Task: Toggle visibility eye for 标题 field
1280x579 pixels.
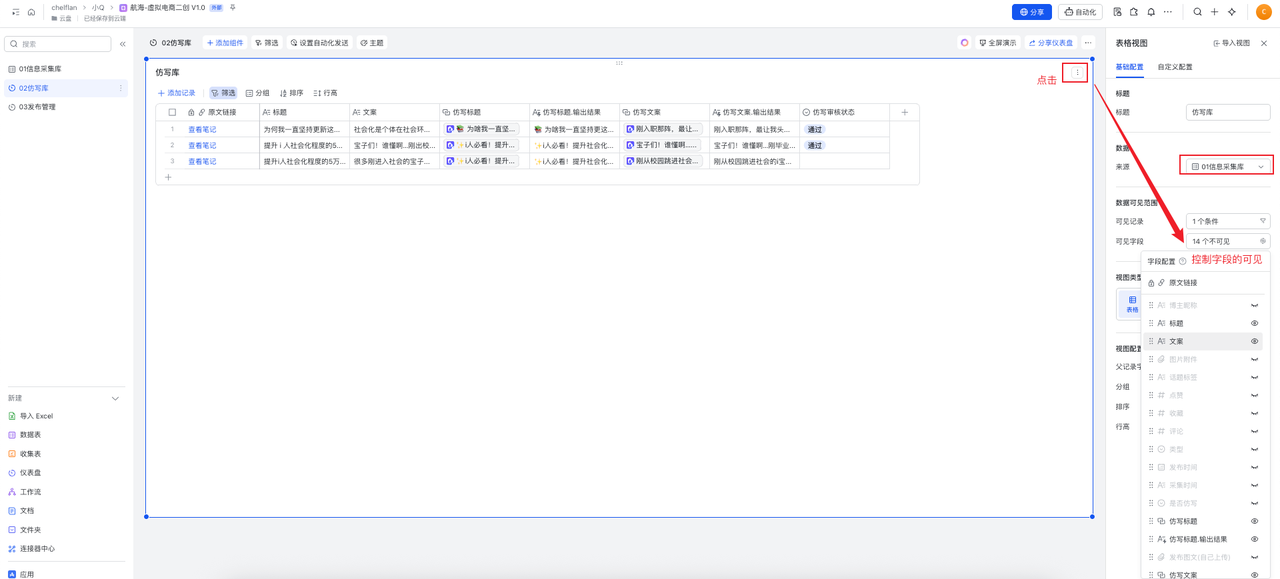Action: pos(1254,323)
